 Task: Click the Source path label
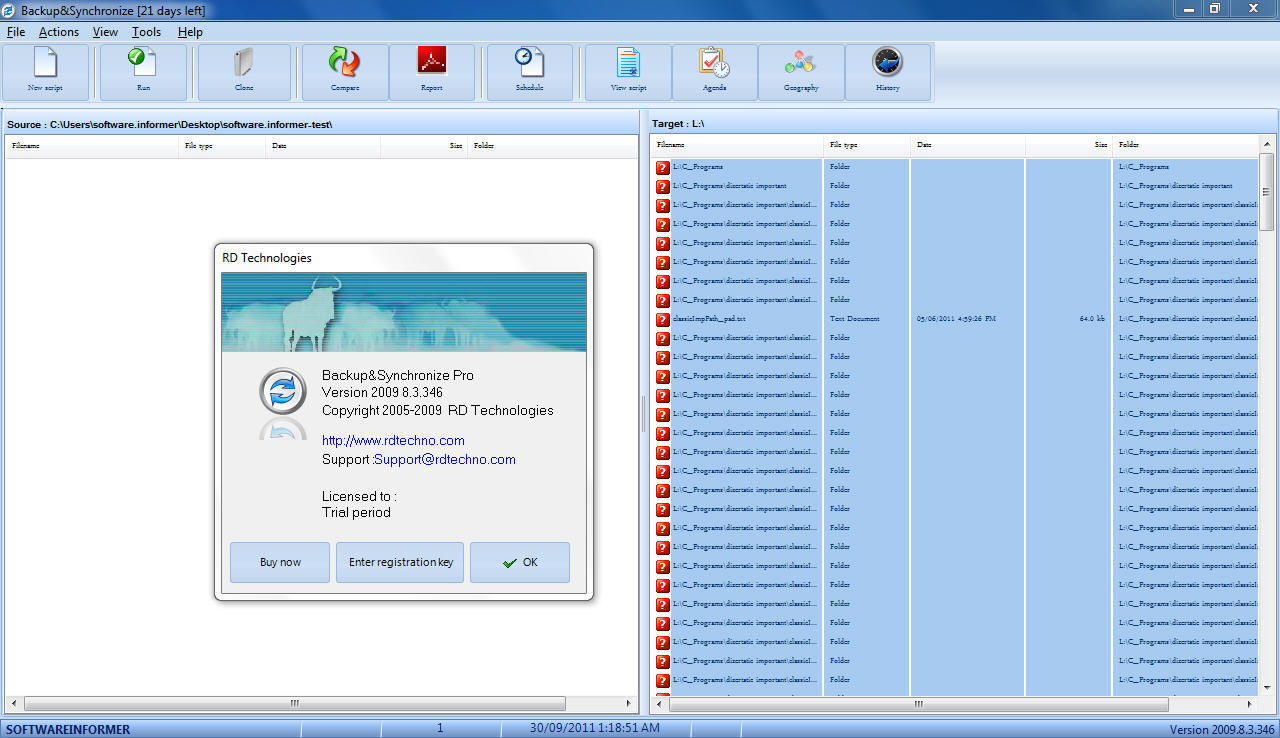pos(169,125)
